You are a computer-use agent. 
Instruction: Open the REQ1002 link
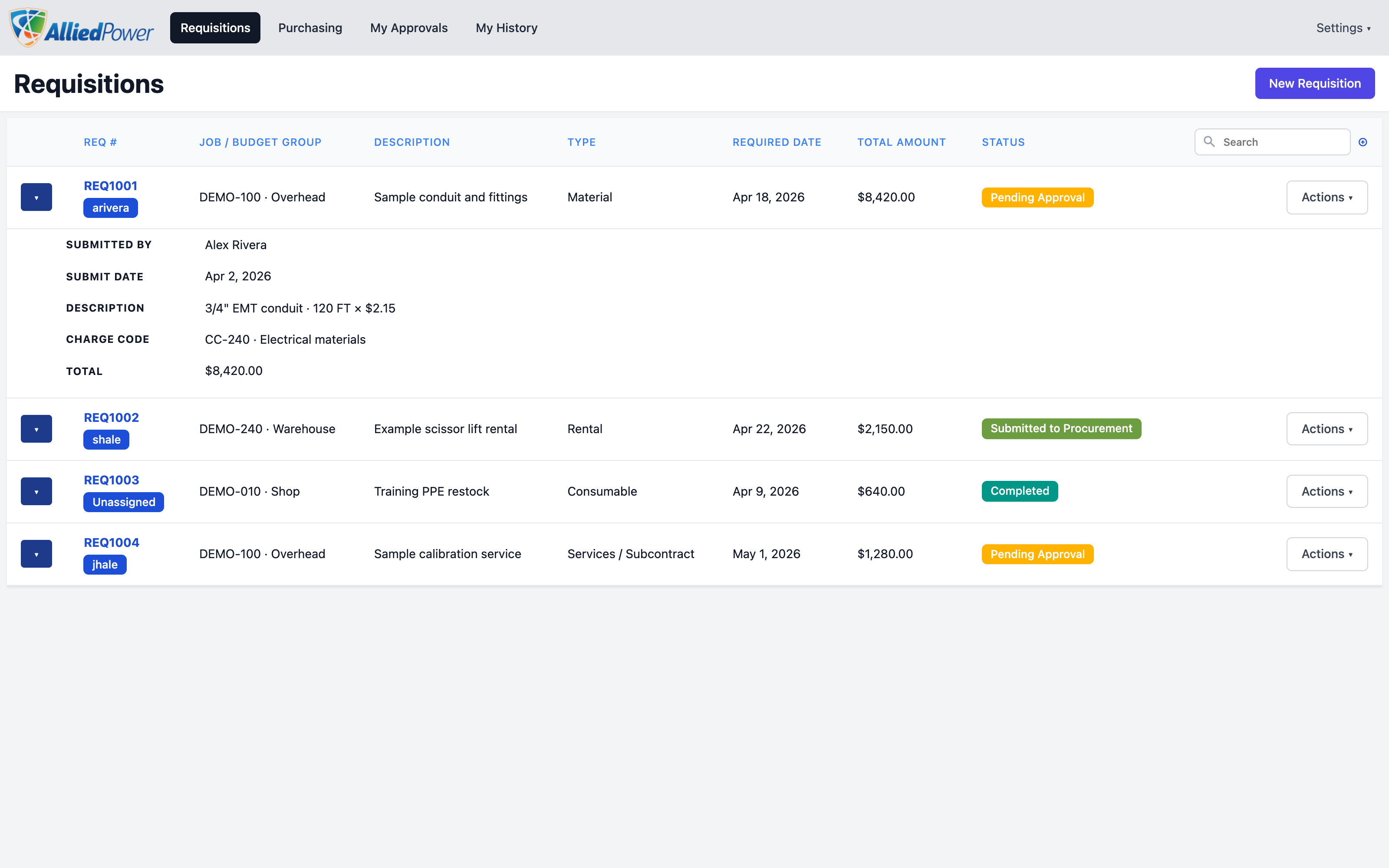pyautogui.click(x=112, y=418)
